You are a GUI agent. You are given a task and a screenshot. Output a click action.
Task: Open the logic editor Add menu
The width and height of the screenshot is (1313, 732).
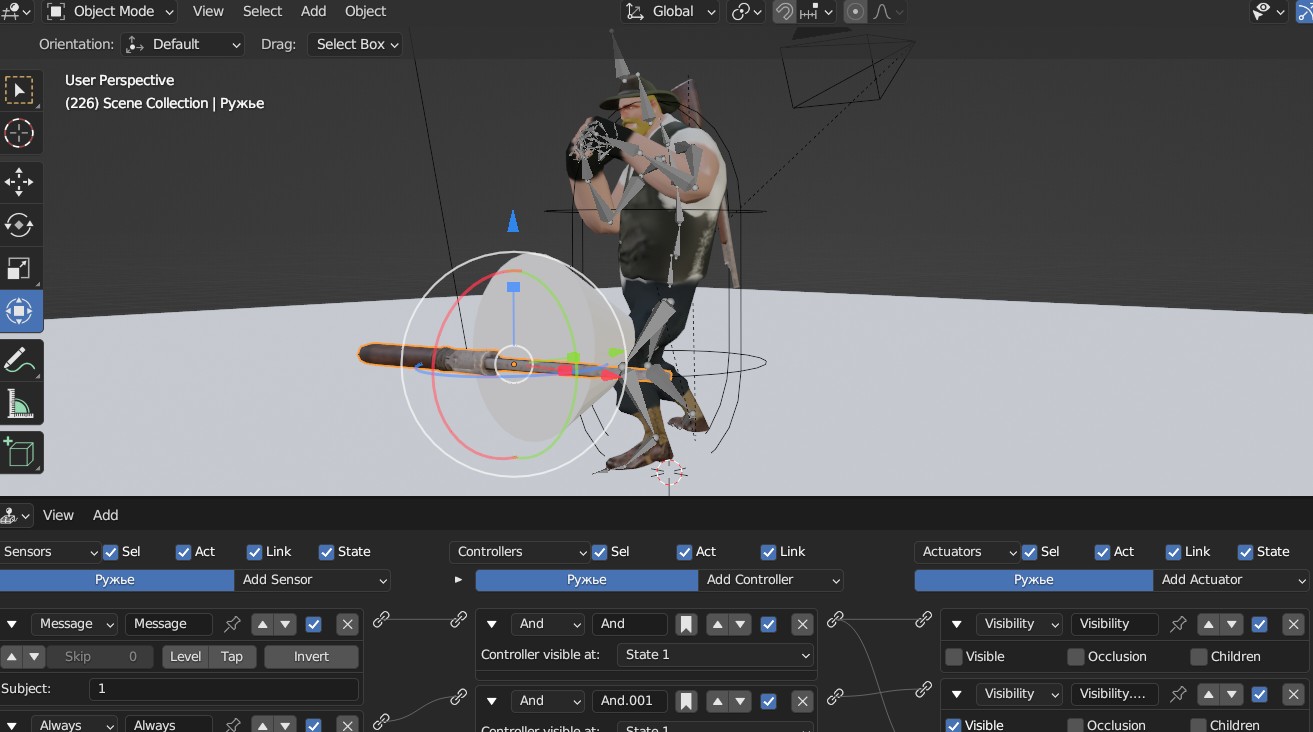click(x=105, y=515)
